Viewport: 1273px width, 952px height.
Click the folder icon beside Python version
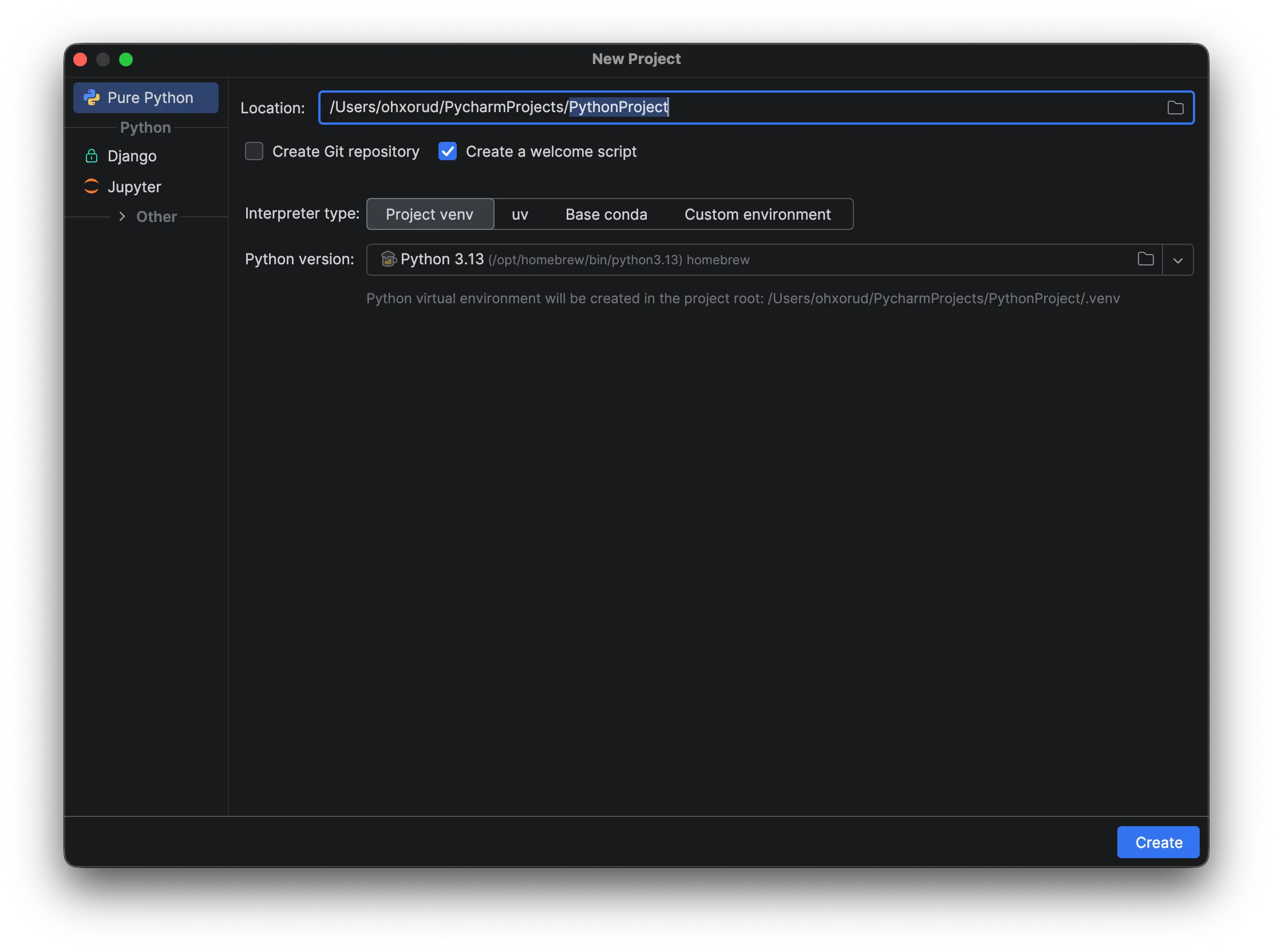(1145, 259)
